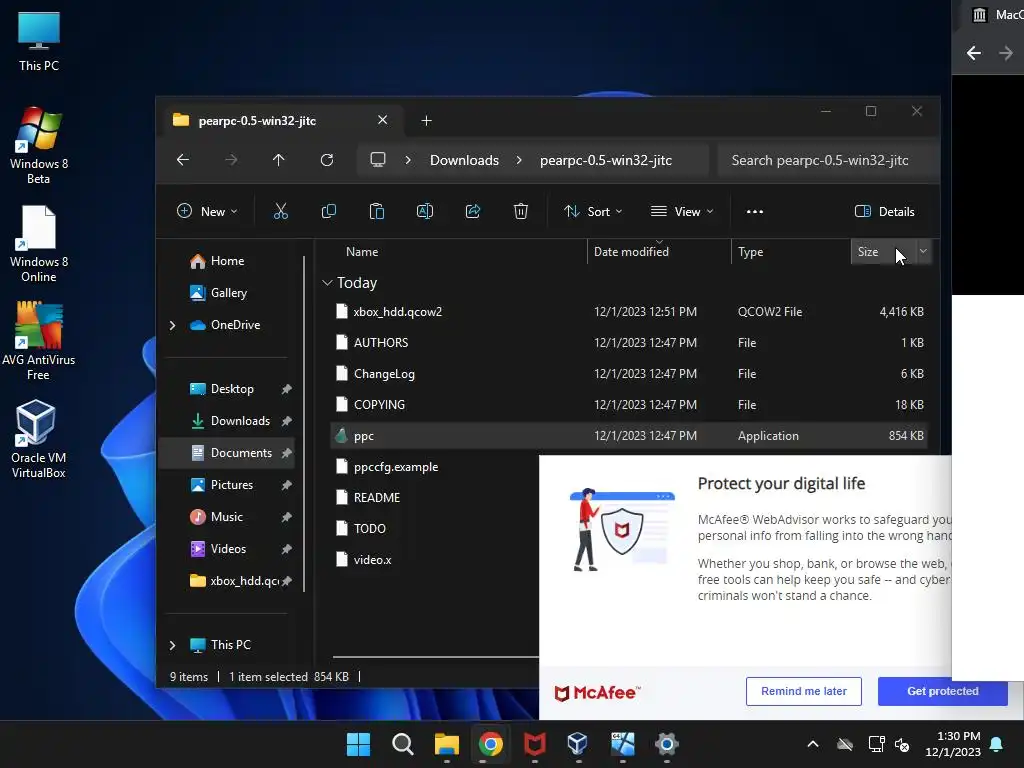
Task: Open the Sort dropdown
Action: click(x=593, y=212)
